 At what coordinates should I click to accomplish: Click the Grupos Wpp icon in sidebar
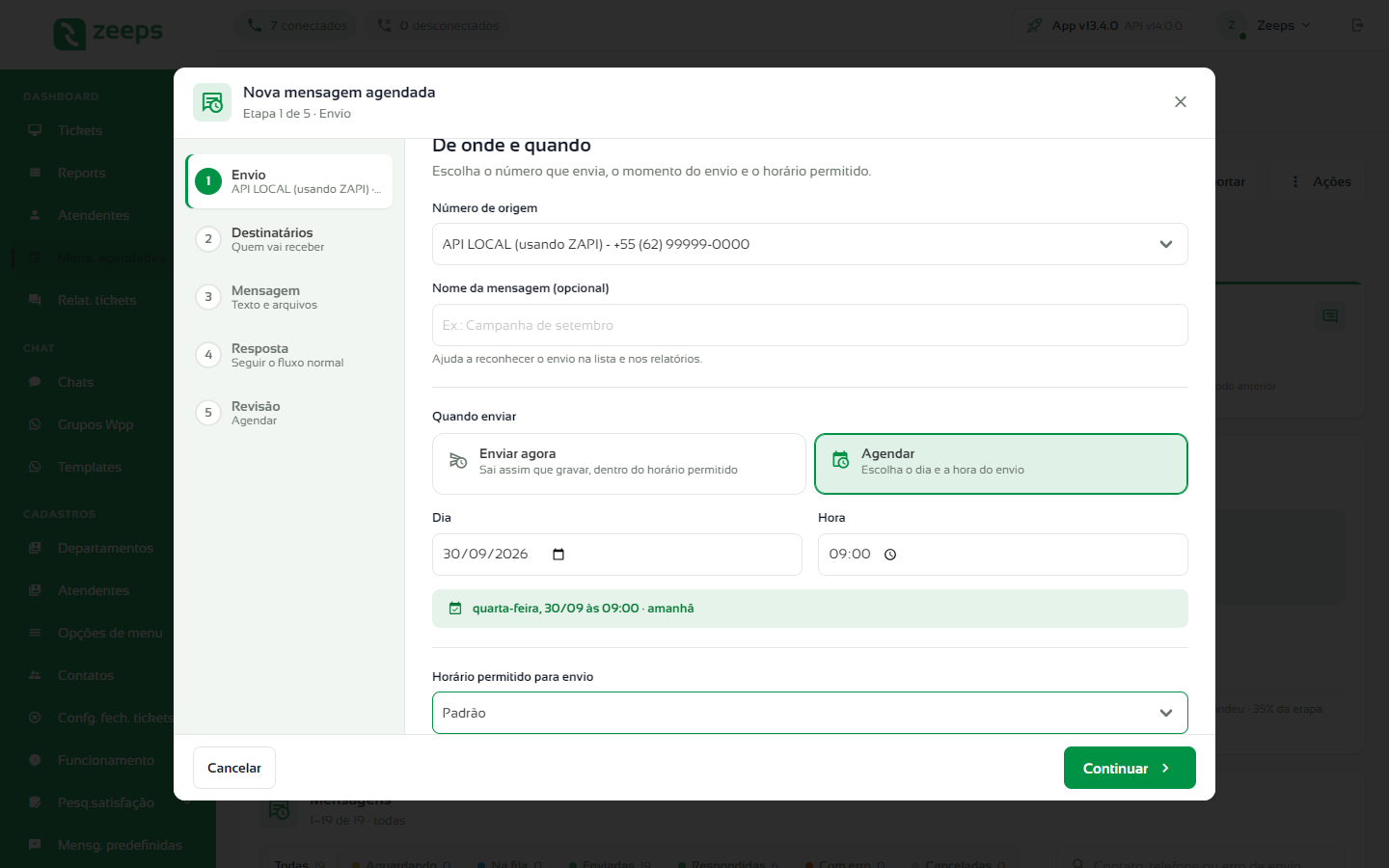coord(35,424)
